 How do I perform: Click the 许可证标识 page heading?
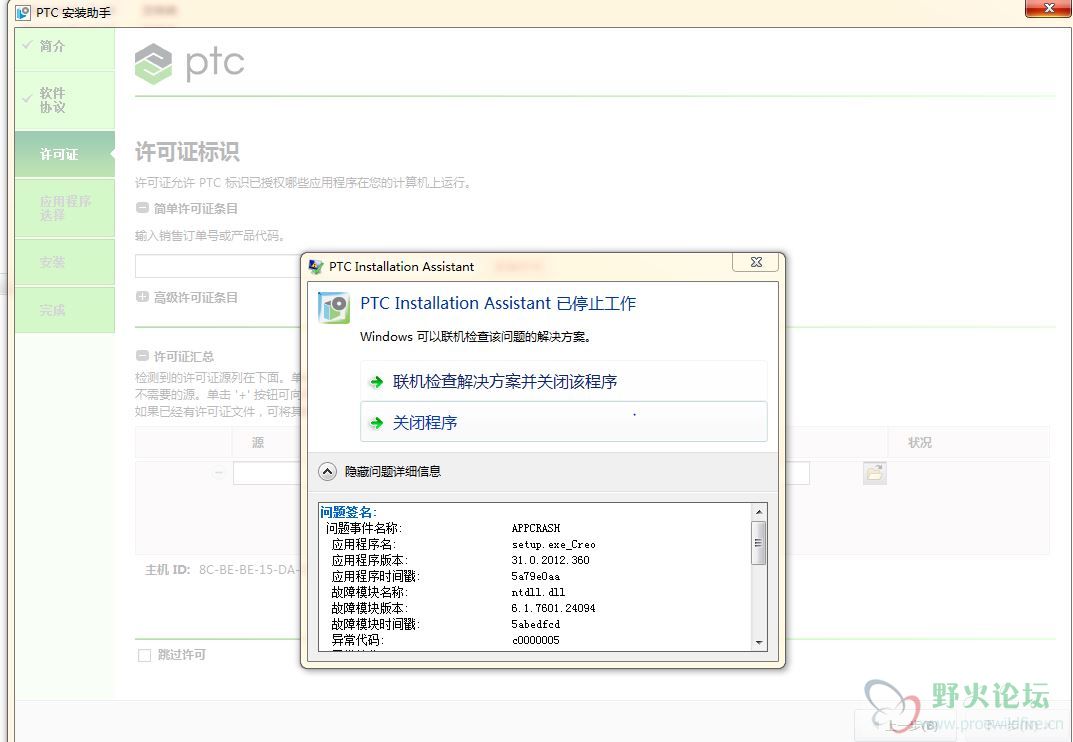click(187, 152)
